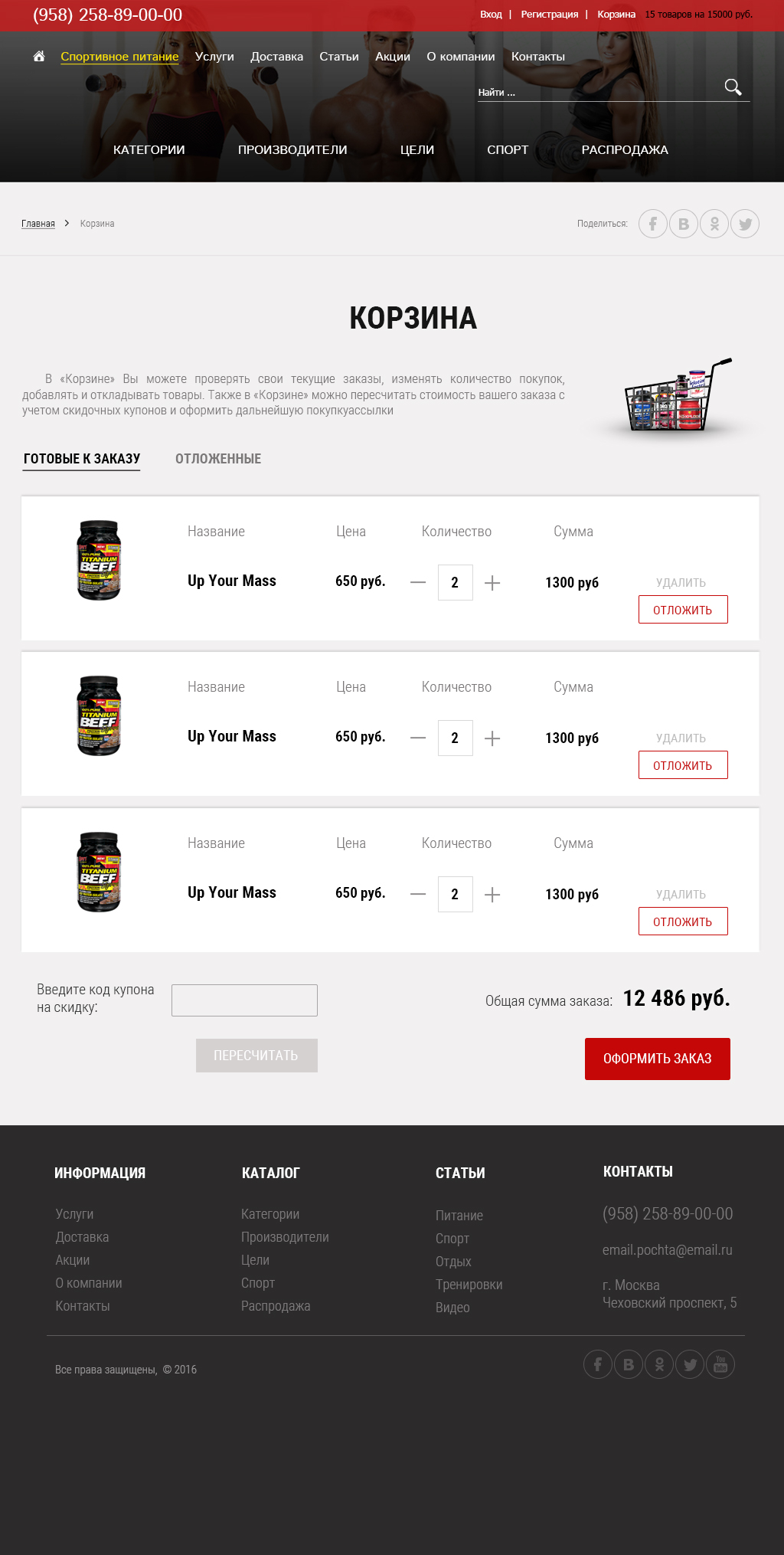Click the home icon in navigation bar
Viewport: 784px width, 1555px height.
pyautogui.click(x=39, y=56)
